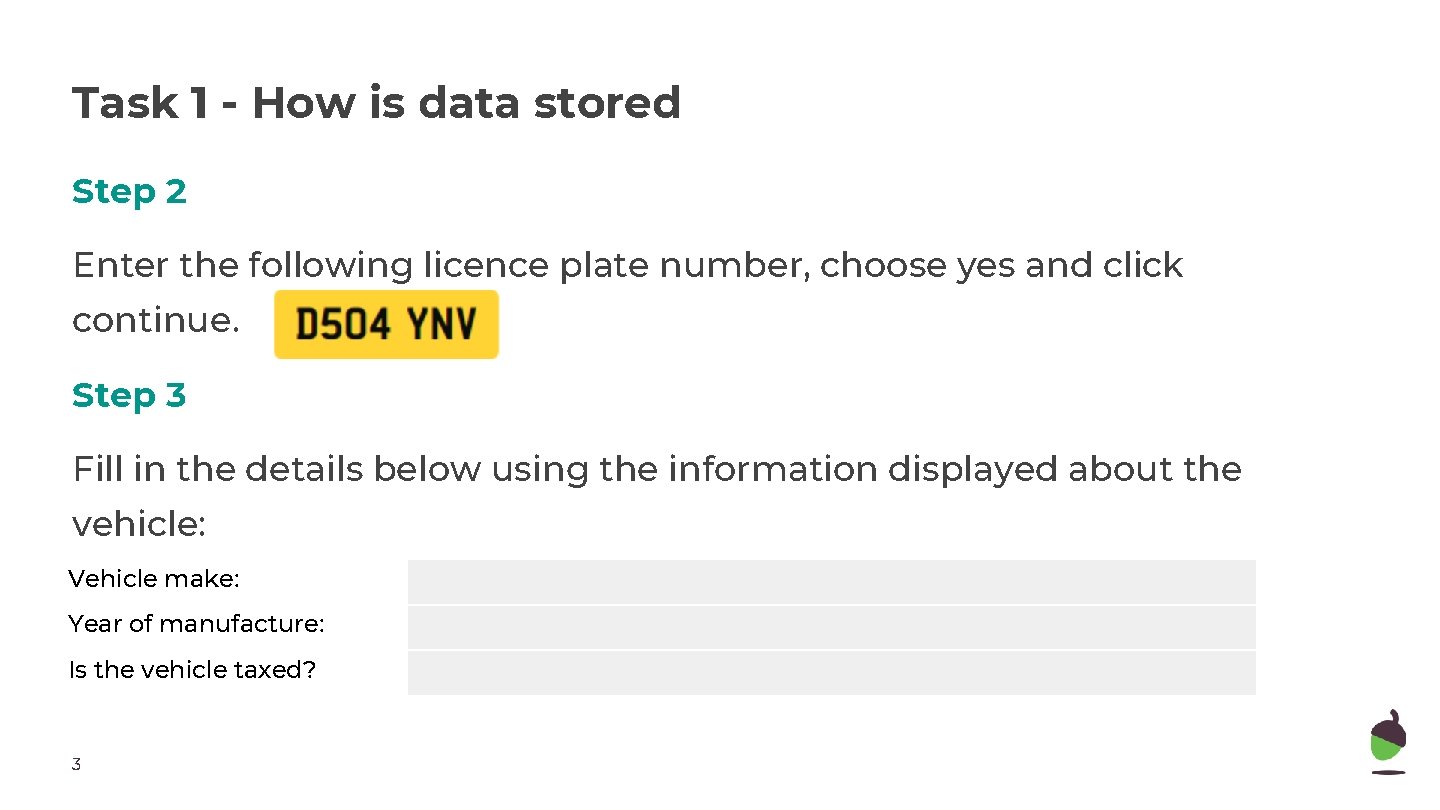Image resolution: width=1440 pixels, height=810 pixels.
Task: Click the words 'How is data stored' in the title
Action: 466,103
